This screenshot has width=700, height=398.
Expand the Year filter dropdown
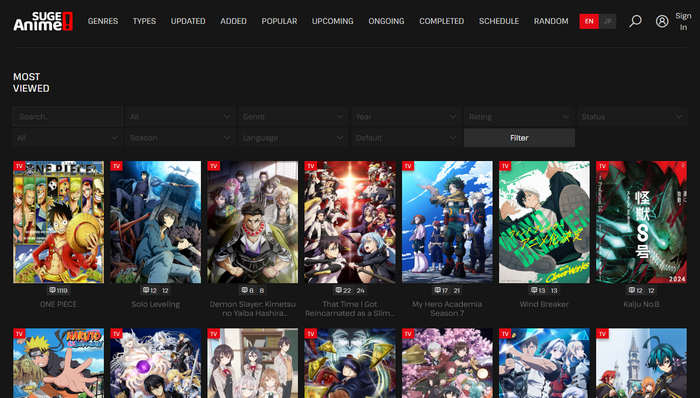[x=406, y=116]
